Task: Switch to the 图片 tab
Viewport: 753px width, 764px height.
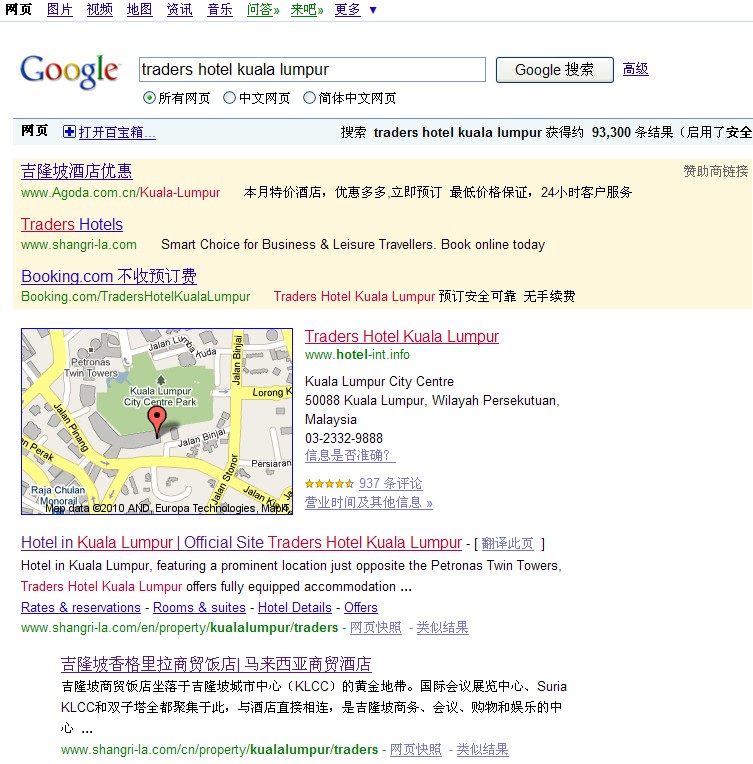Action: (x=59, y=9)
